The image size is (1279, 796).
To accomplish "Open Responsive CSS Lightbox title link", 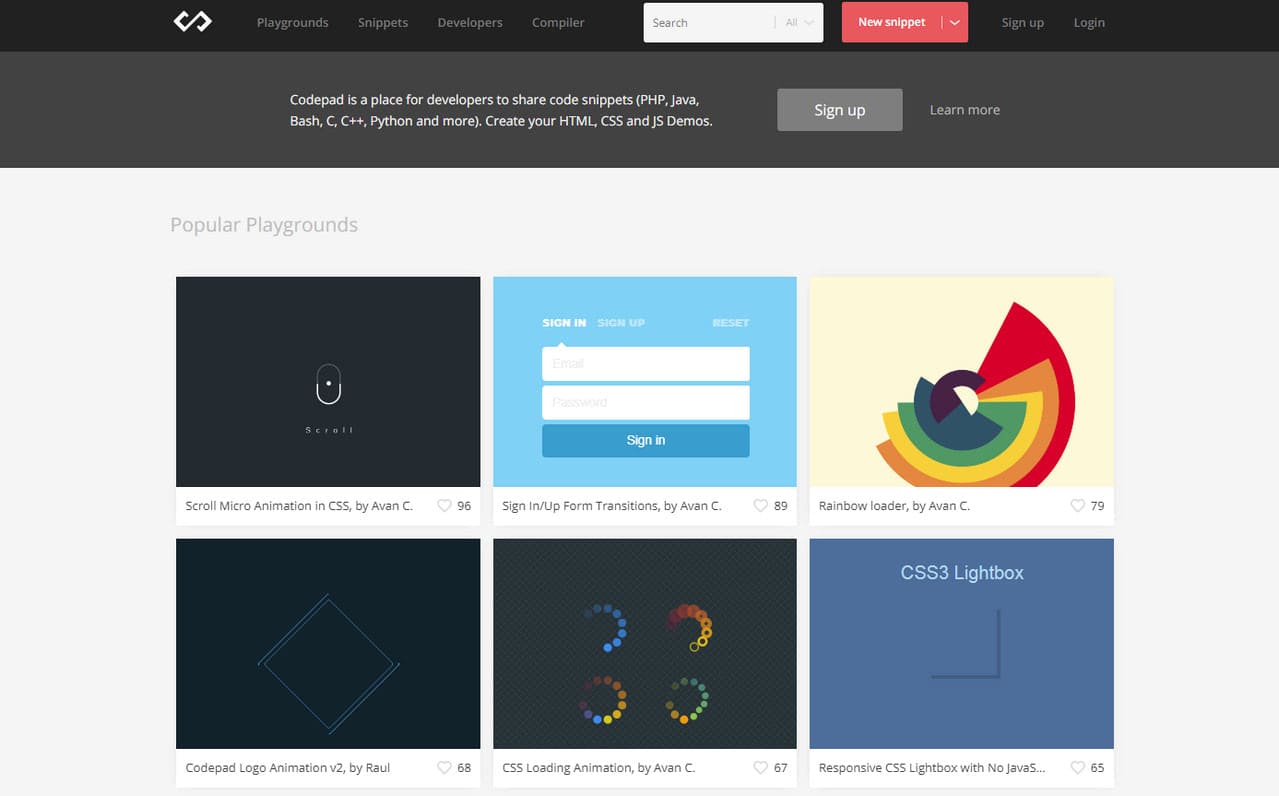I will 932,768.
